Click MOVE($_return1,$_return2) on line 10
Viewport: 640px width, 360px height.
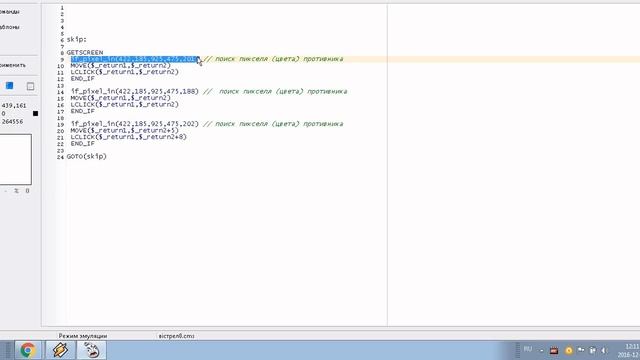[x=120, y=66]
